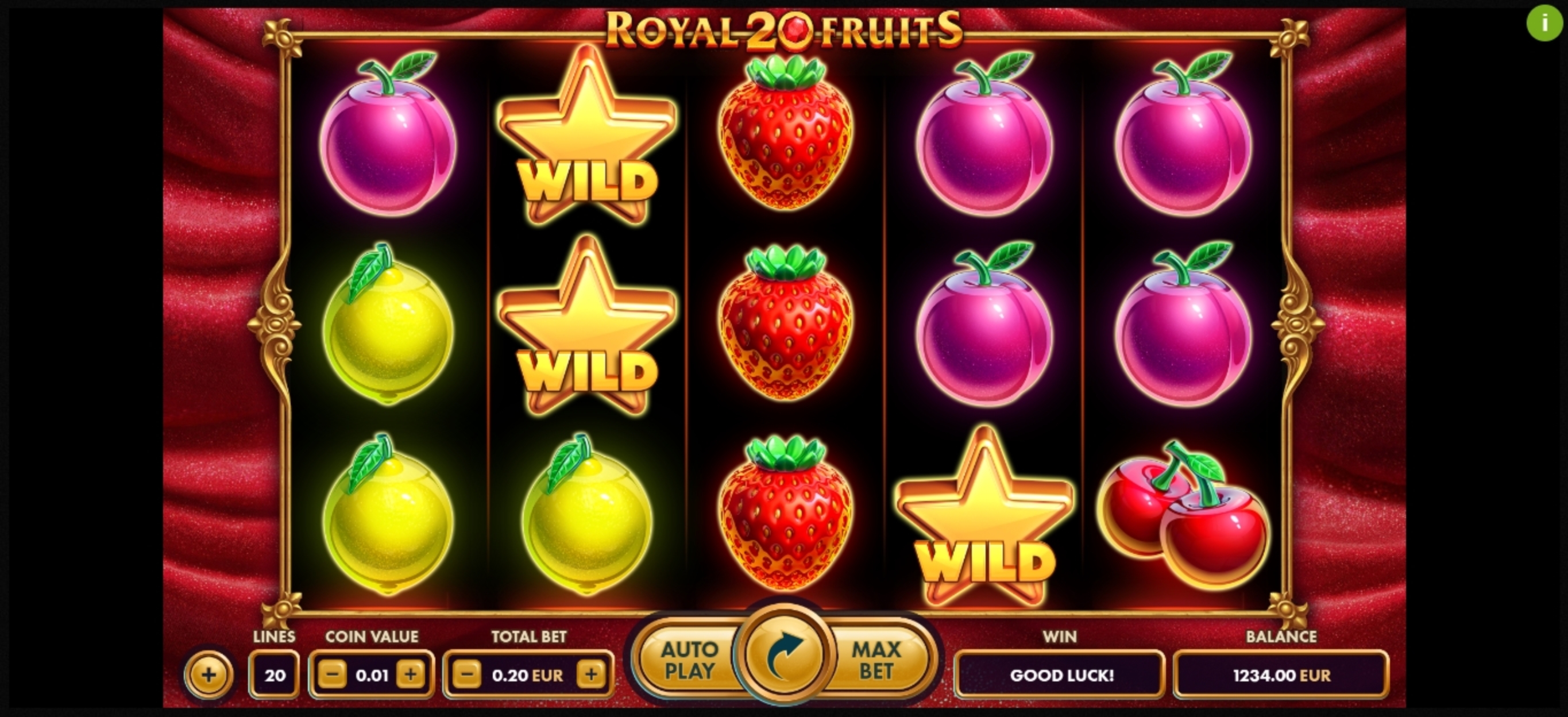Click the cherries symbol on last reel
The image size is (1568, 717).
tap(1183, 515)
